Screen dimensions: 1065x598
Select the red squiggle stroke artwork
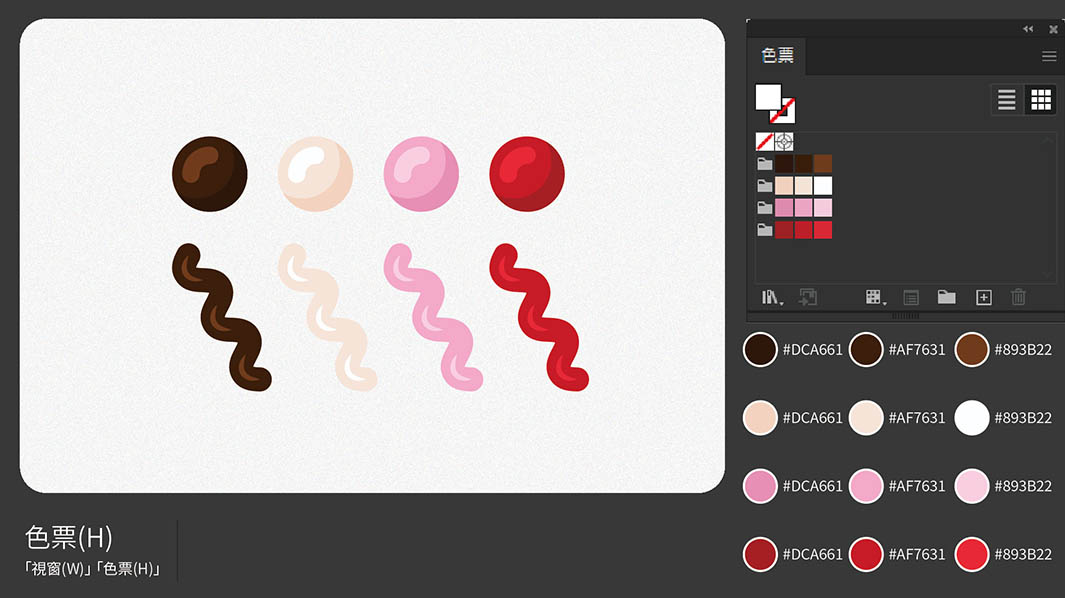click(541, 318)
